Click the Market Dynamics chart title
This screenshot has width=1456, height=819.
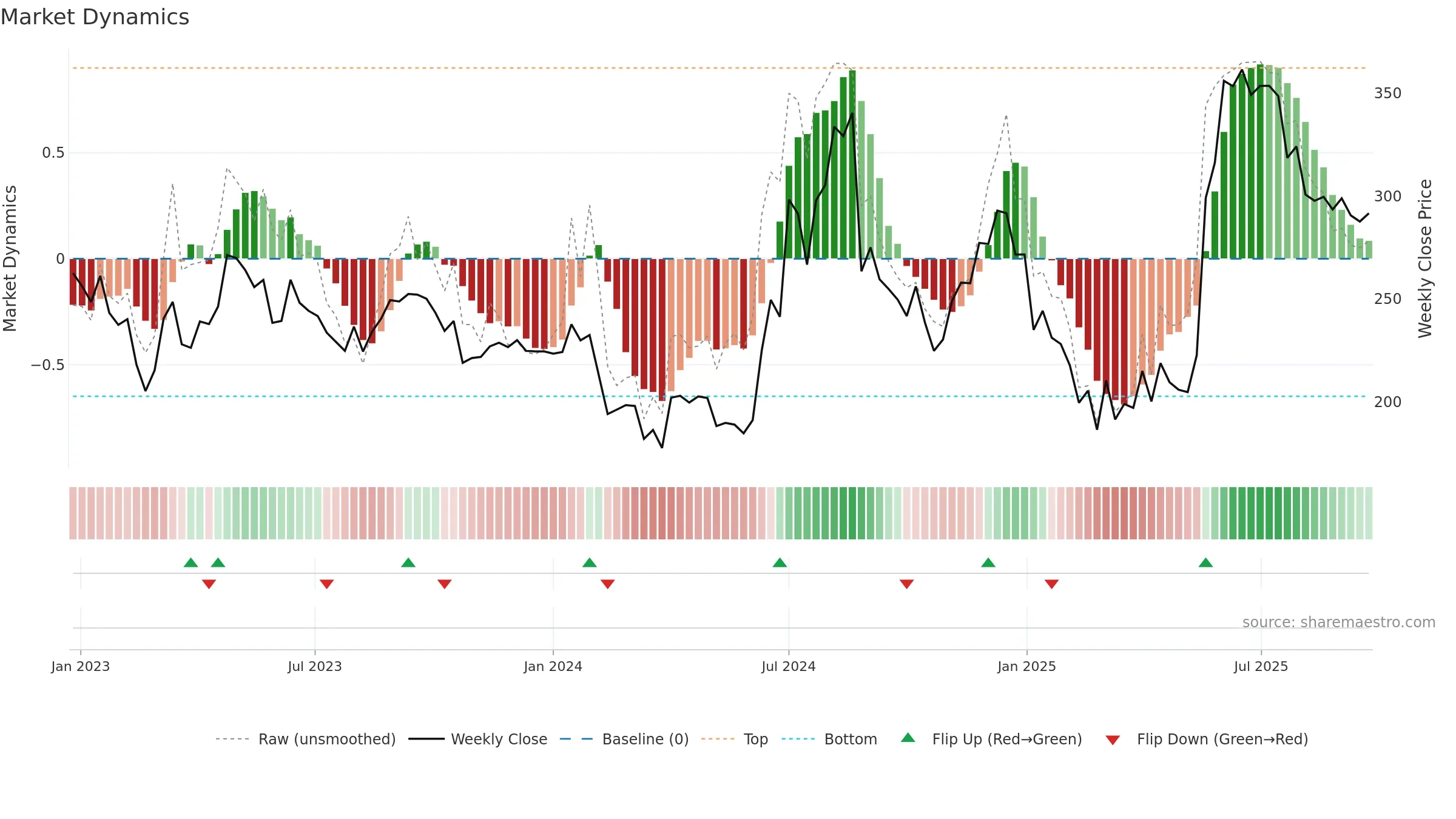point(95,17)
